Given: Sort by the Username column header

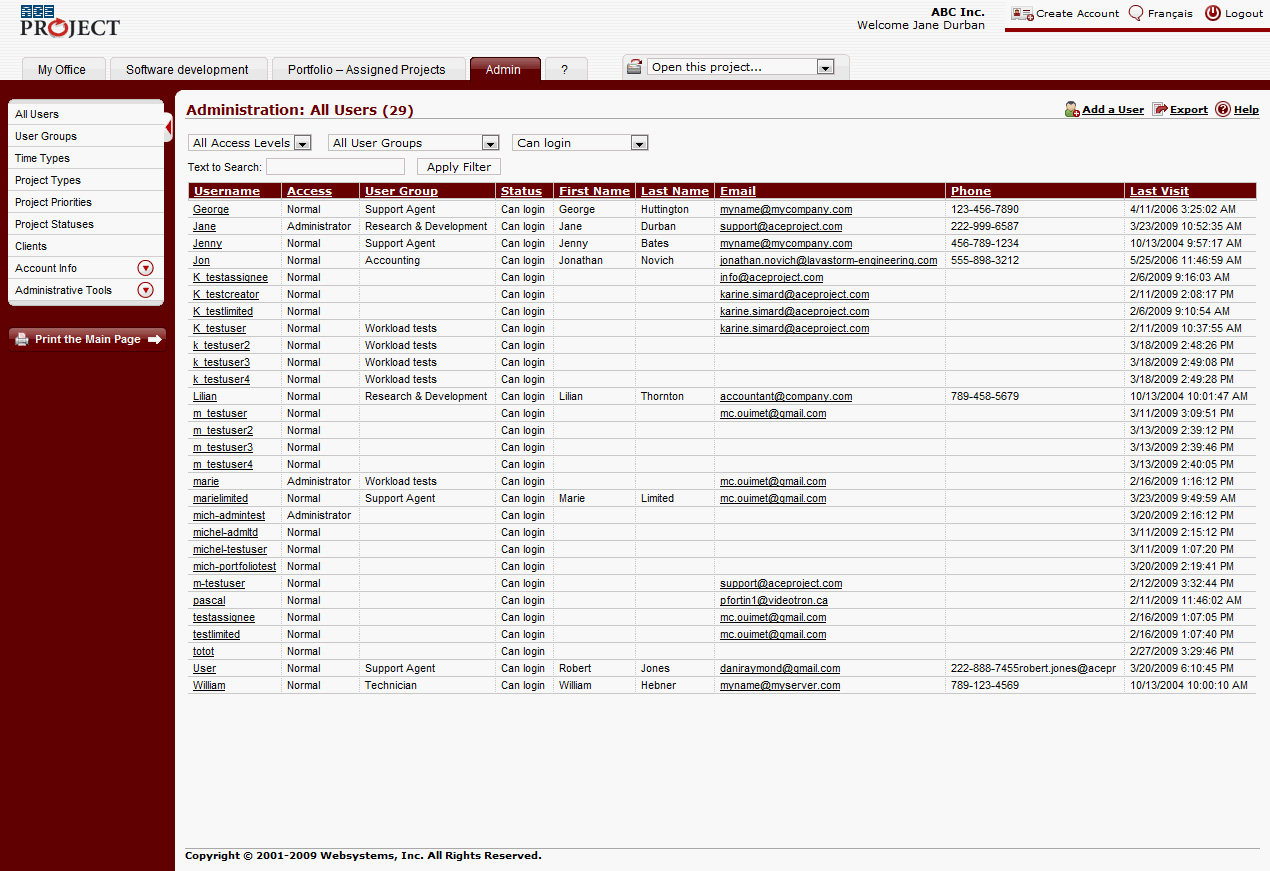Looking at the screenshot, I should [227, 191].
